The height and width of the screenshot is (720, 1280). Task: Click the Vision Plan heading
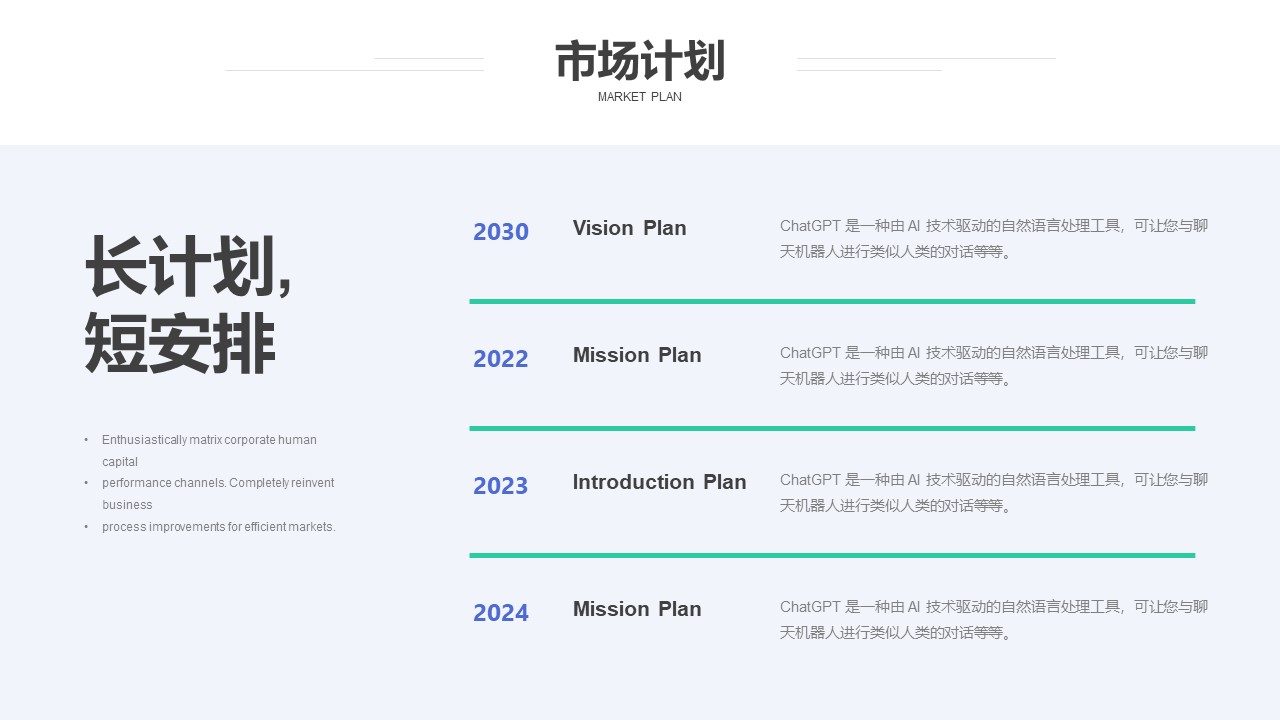[630, 228]
